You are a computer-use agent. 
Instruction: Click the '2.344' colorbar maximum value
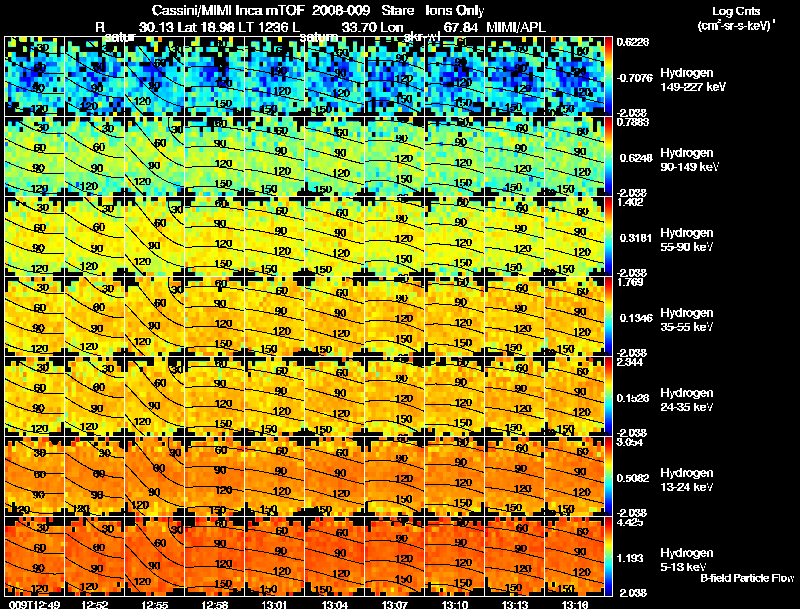tap(630, 362)
